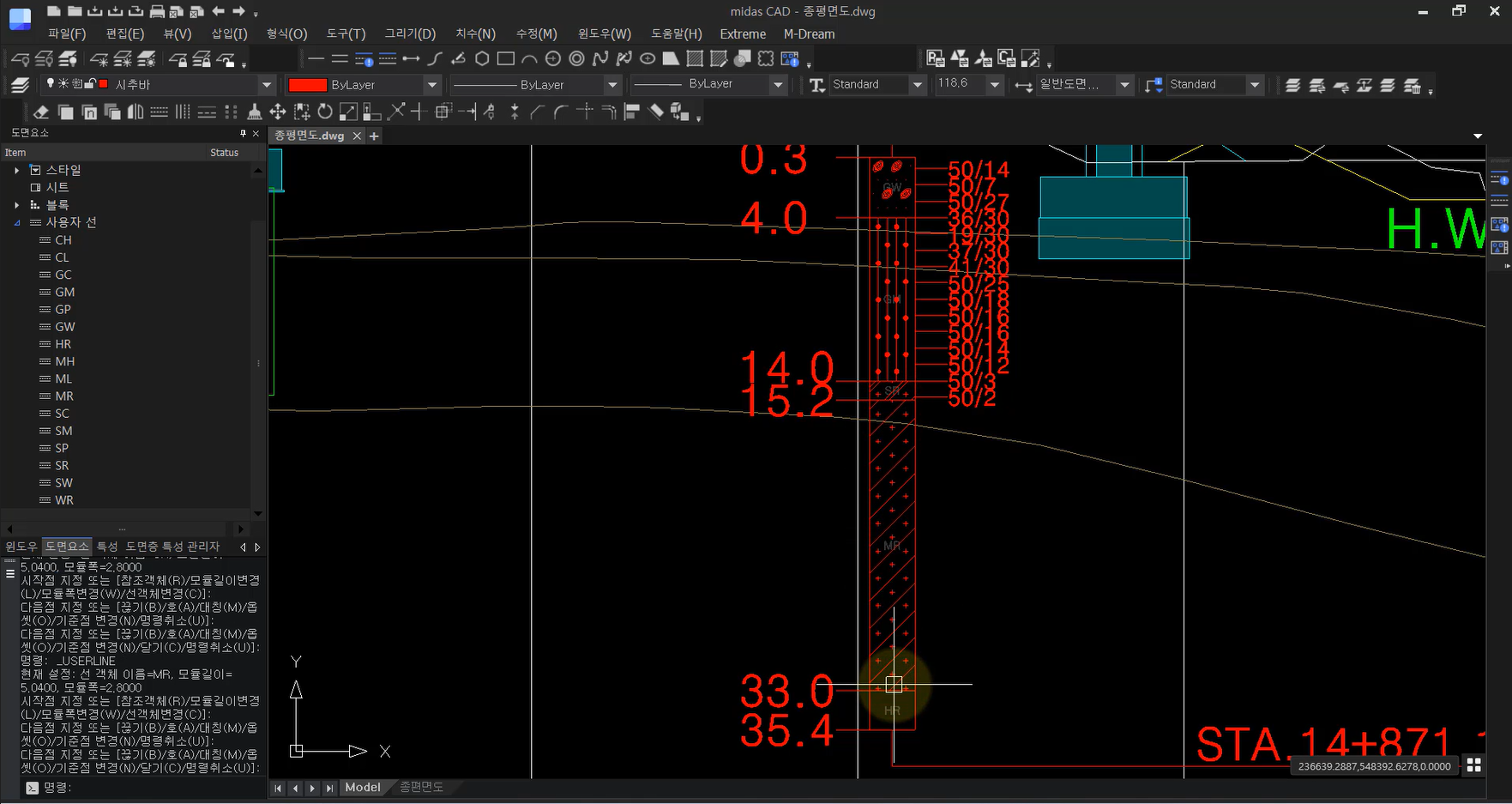The image size is (1512, 804).
Task: Select the MR user line item
Action: pyautogui.click(x=64, y=396)
